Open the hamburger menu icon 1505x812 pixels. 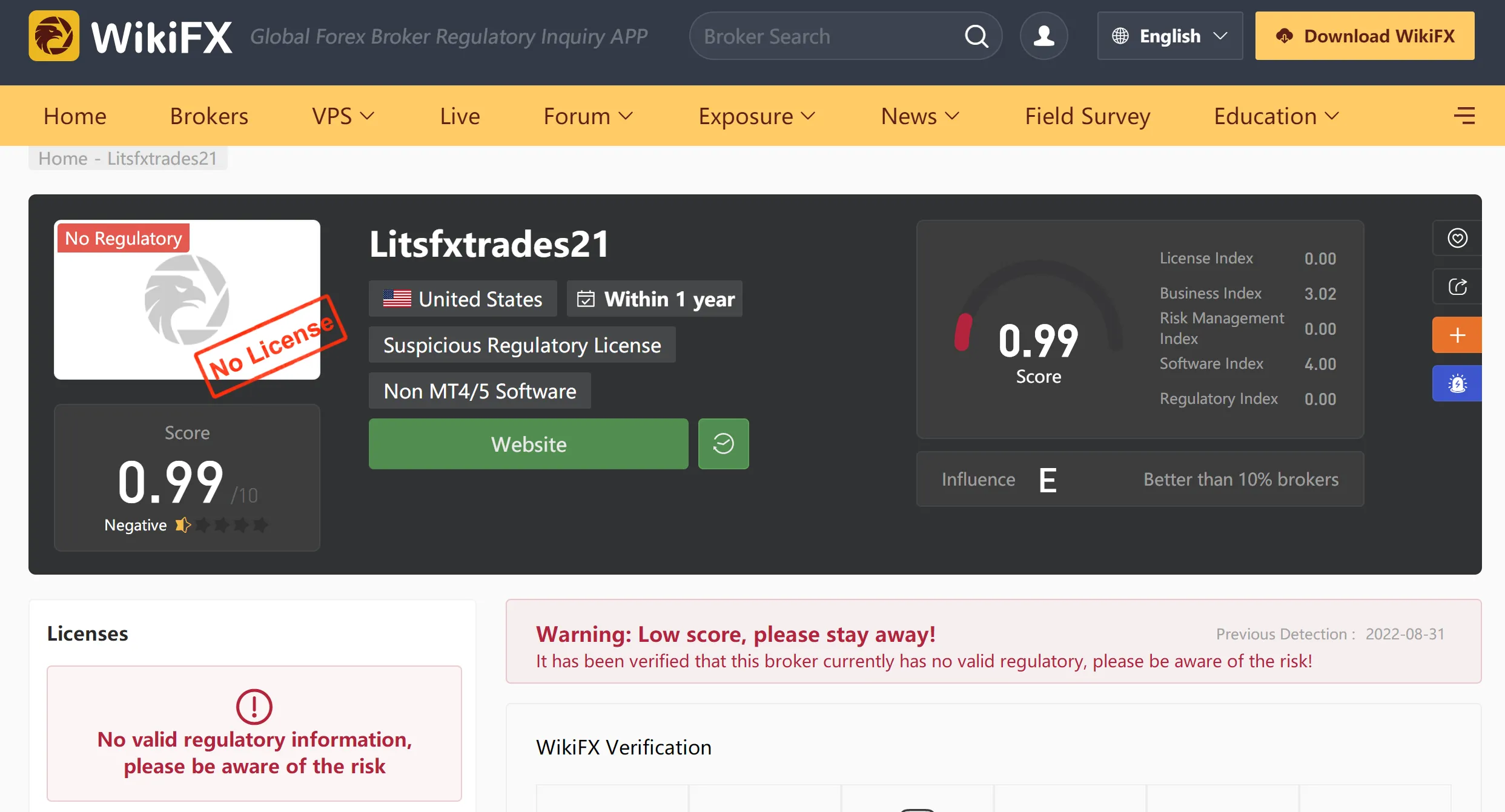coord(1464,116)
